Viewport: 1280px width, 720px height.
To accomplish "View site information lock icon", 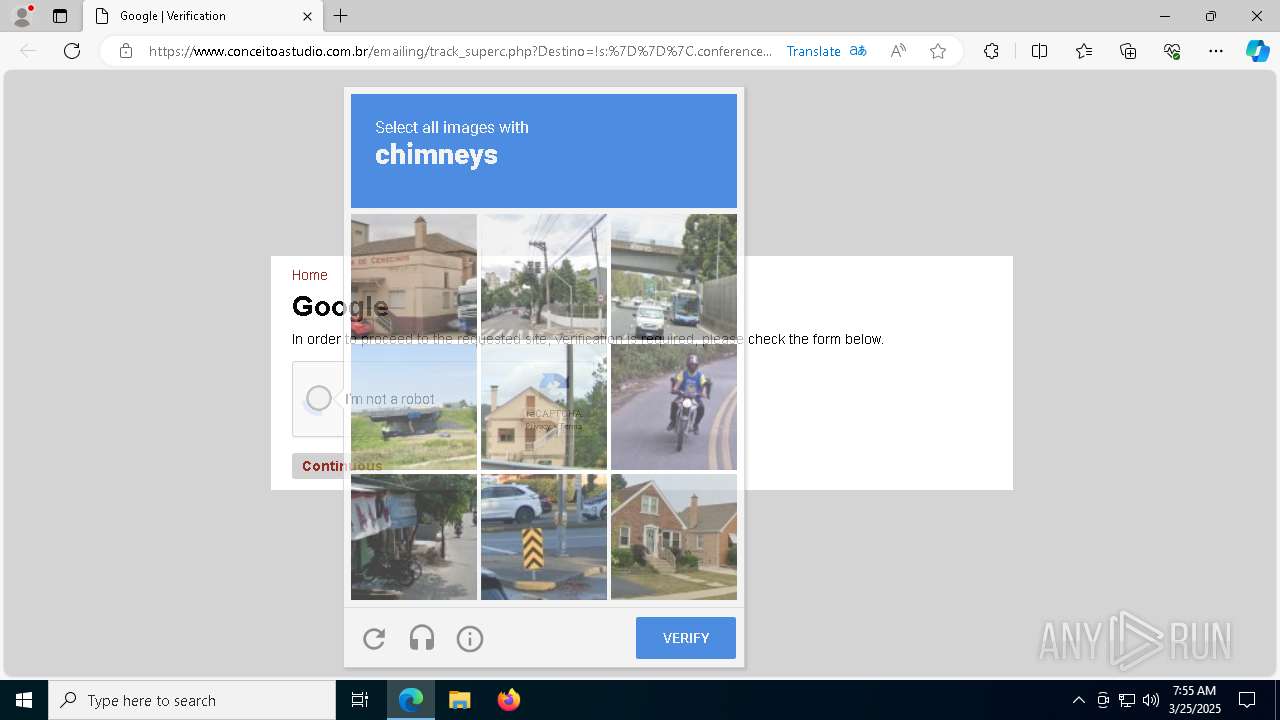I will (126, 51).
